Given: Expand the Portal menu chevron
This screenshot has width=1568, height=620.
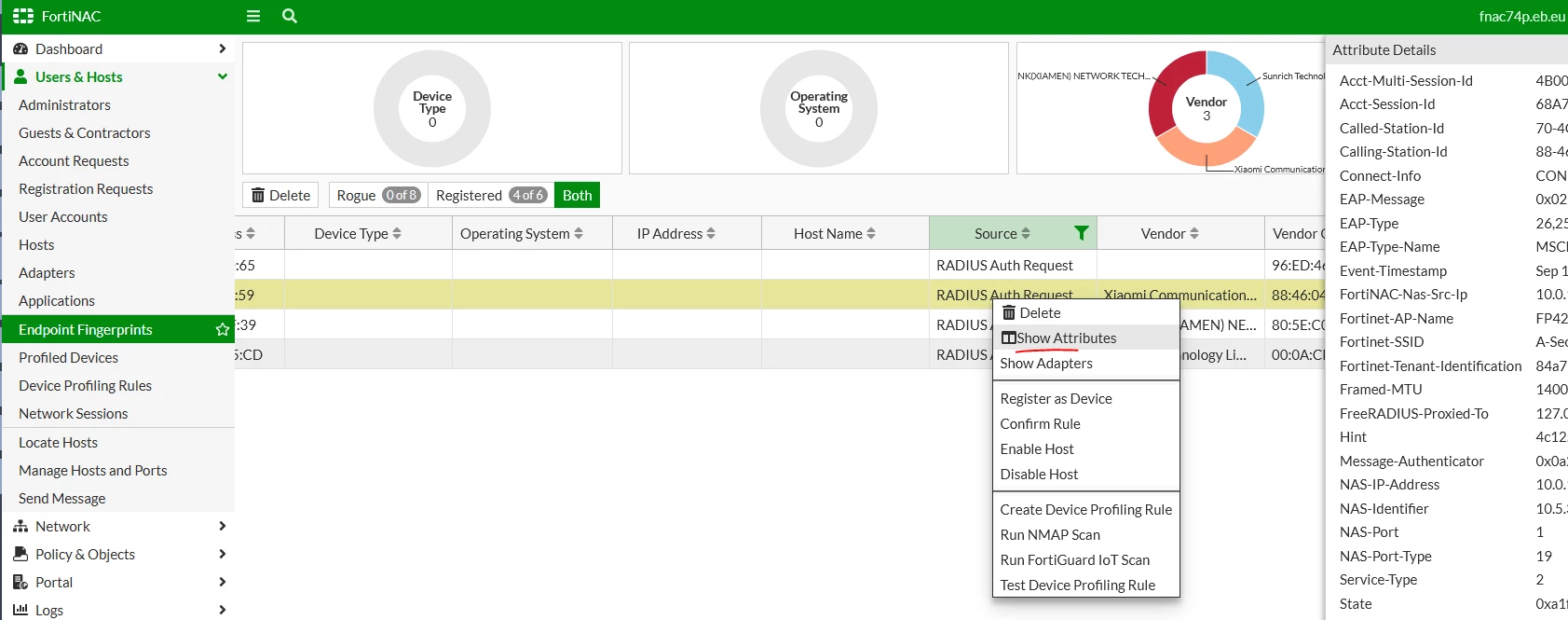Looking at the screenshot, I should [x=222, y=582].
